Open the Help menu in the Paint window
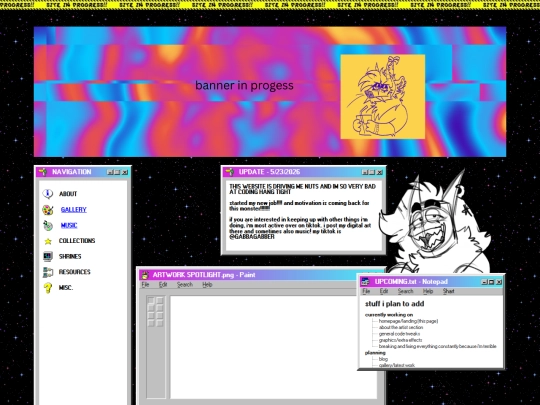This screenshot has height=405, width=540. click(207, 285)
